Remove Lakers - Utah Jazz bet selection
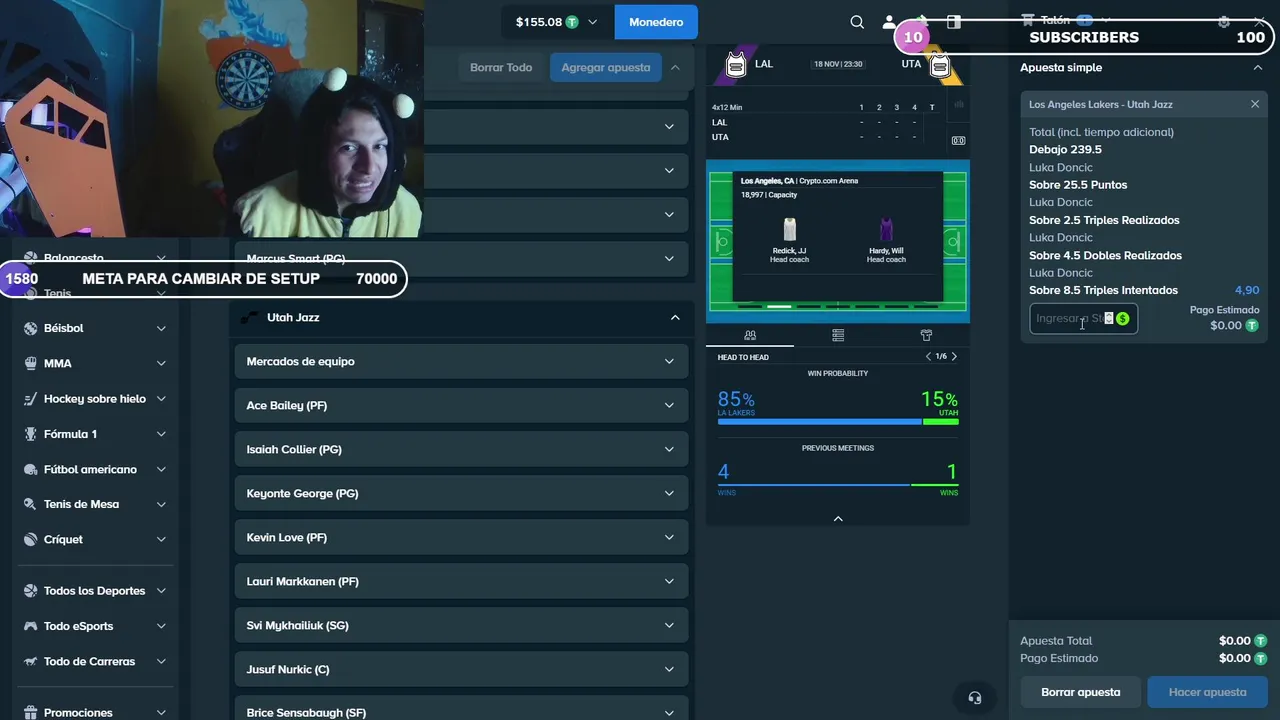 [x=1255, y=104]
